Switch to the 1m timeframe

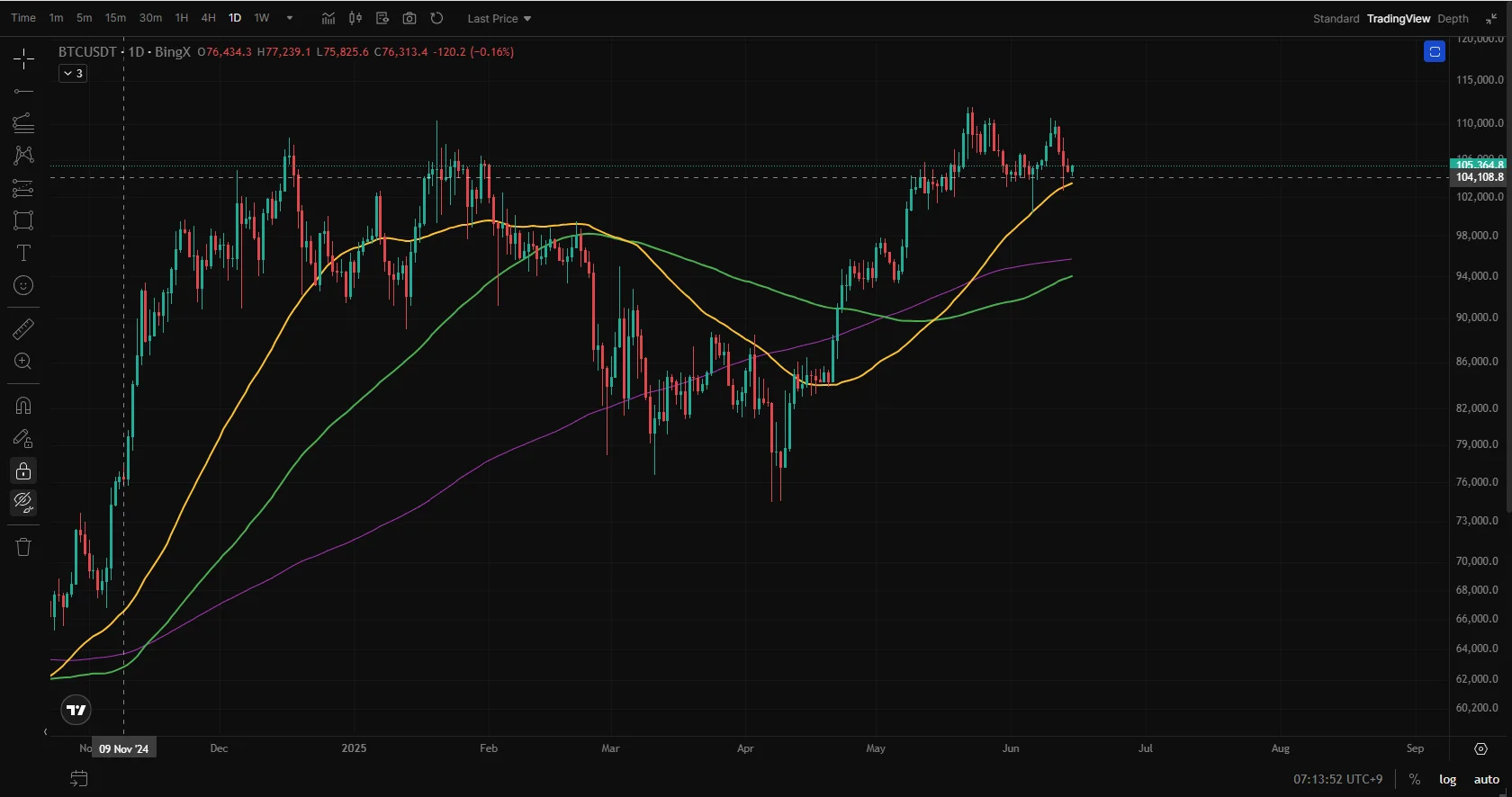[56, 18]
